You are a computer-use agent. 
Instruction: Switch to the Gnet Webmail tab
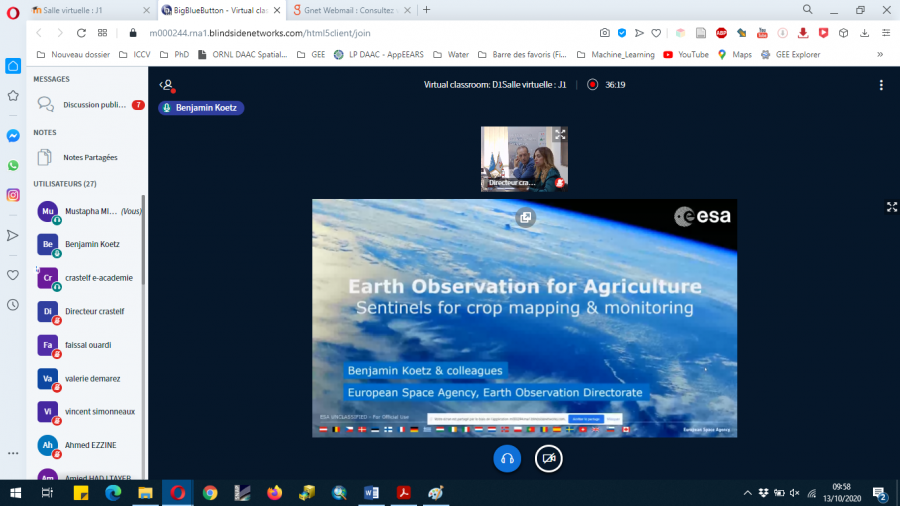[x=349, y=10]
